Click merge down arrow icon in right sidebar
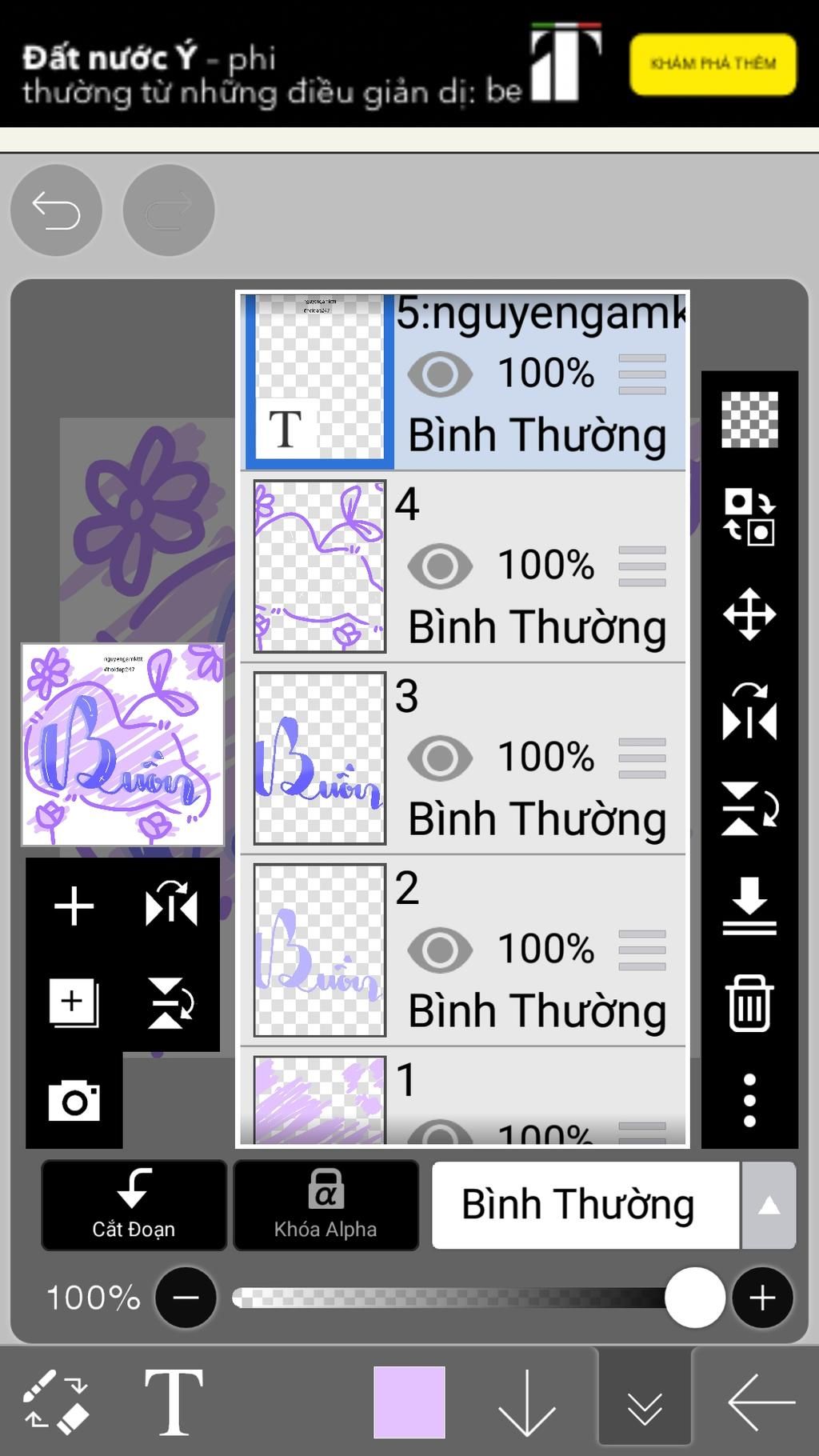 [749, 906]
